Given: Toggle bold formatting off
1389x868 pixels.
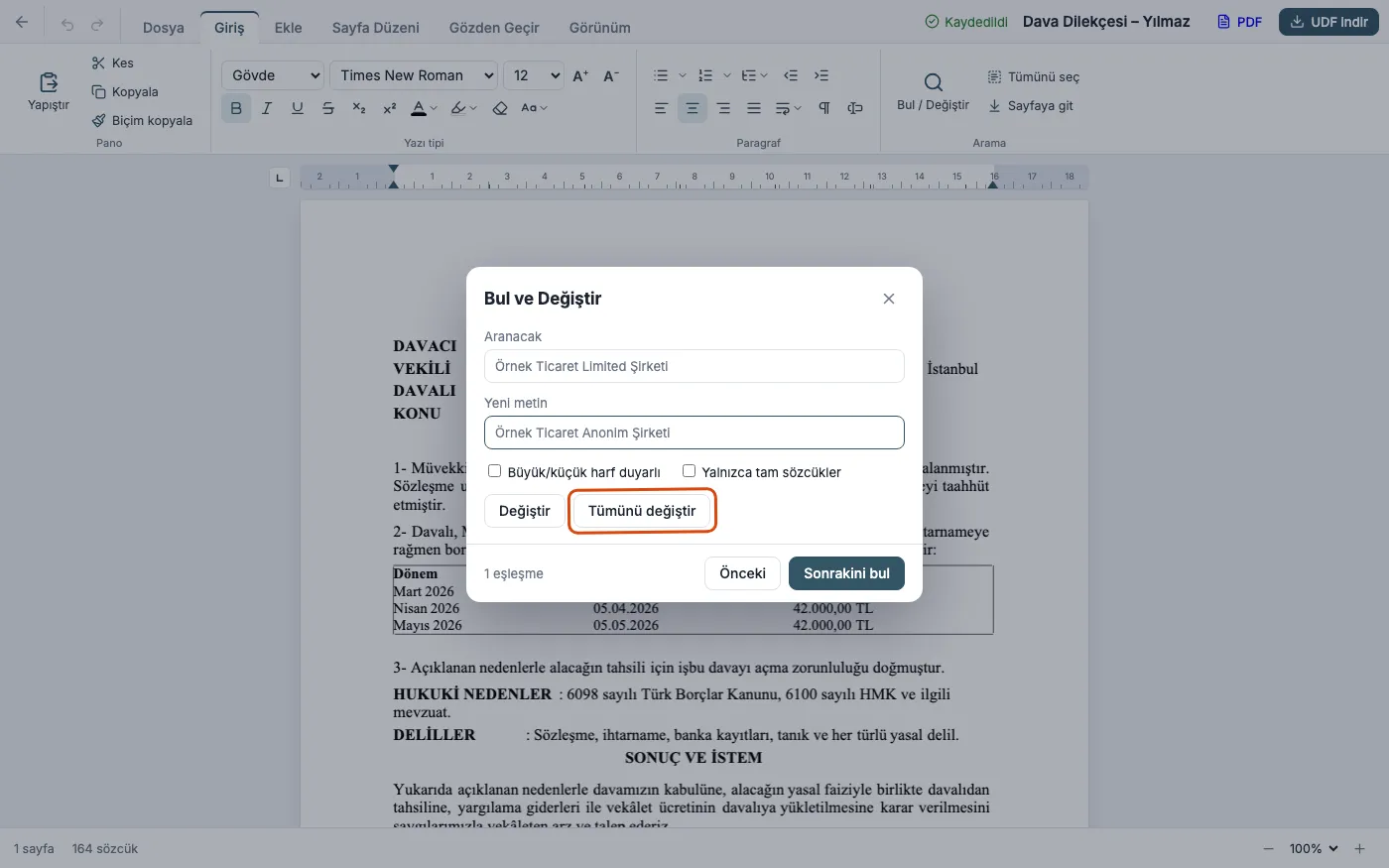Looking at the screenshot, I should click(236, 108).
